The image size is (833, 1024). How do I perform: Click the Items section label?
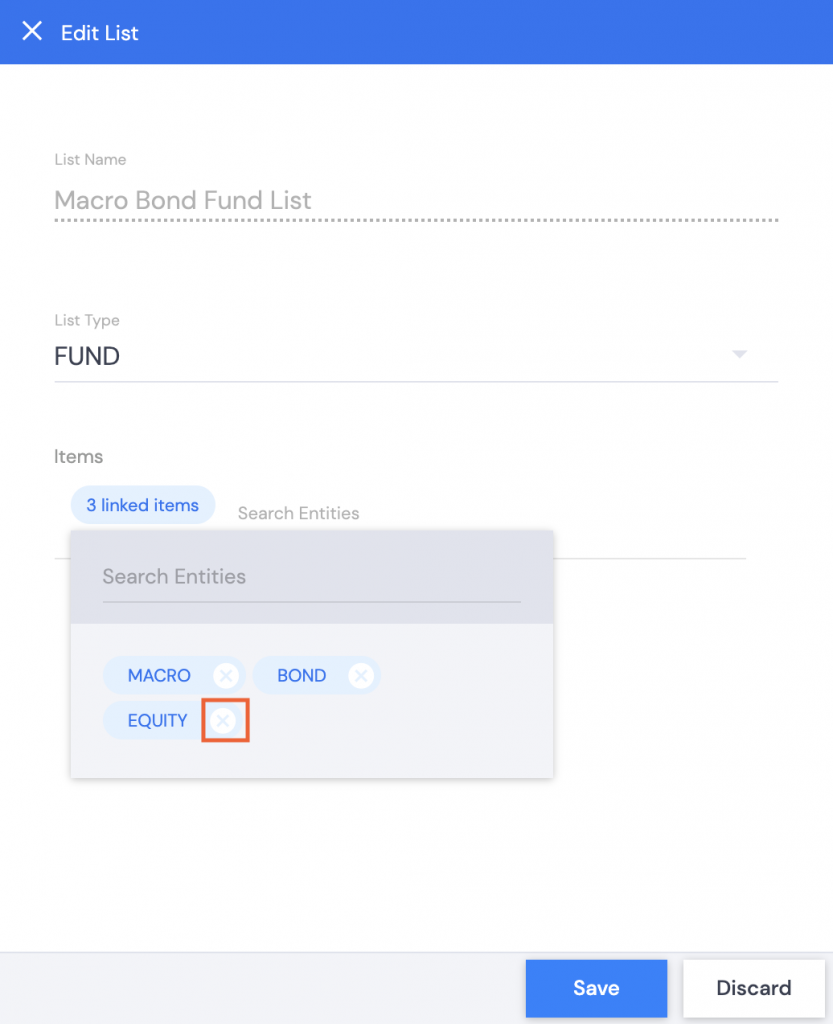78,456
